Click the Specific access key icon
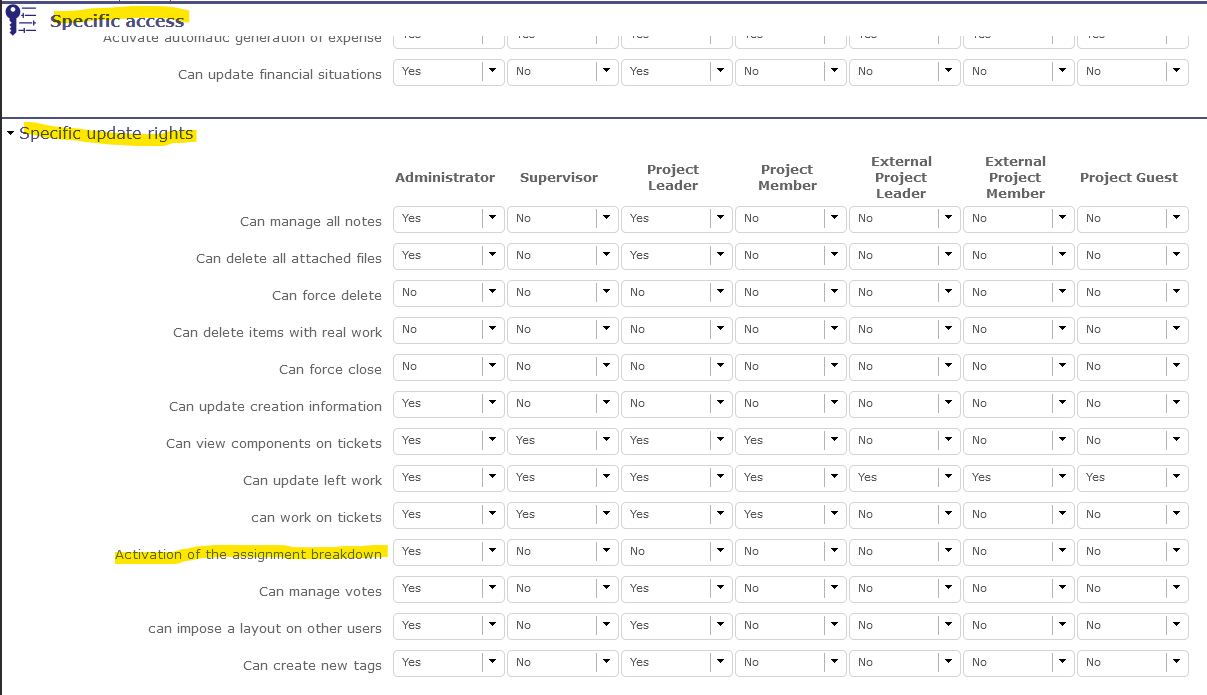The height and width of the screenshot is (695, 1207). [21, 20]
